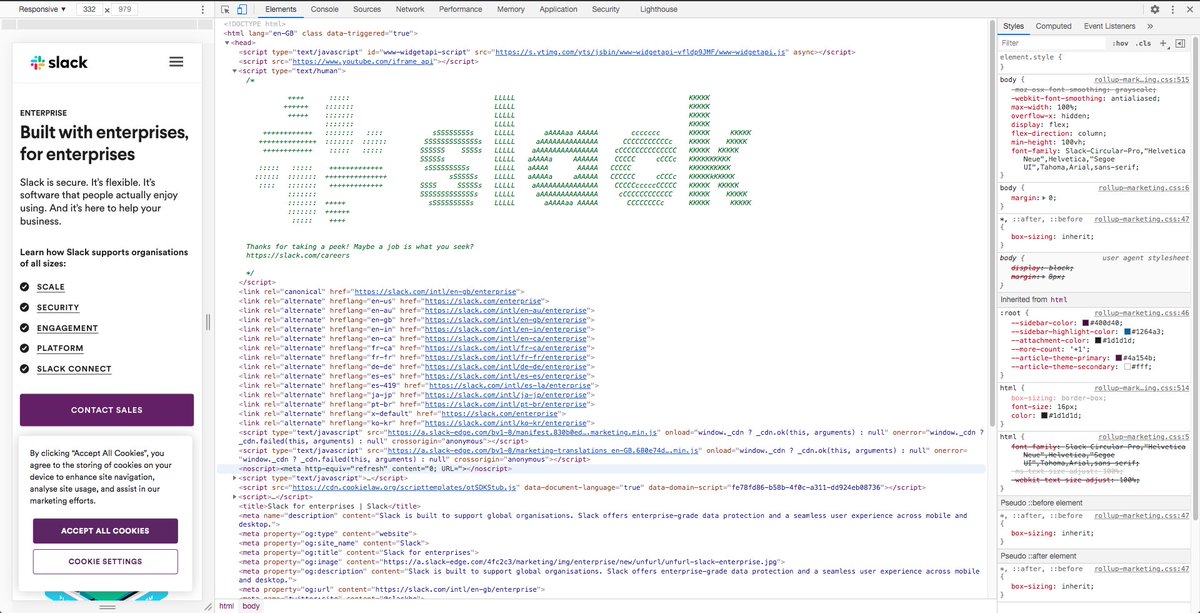Image resolution: width=1200 pixels, height=613 pixels.
Task: Select the html breadcrumb at bottom
Action: tap(227, 606)
